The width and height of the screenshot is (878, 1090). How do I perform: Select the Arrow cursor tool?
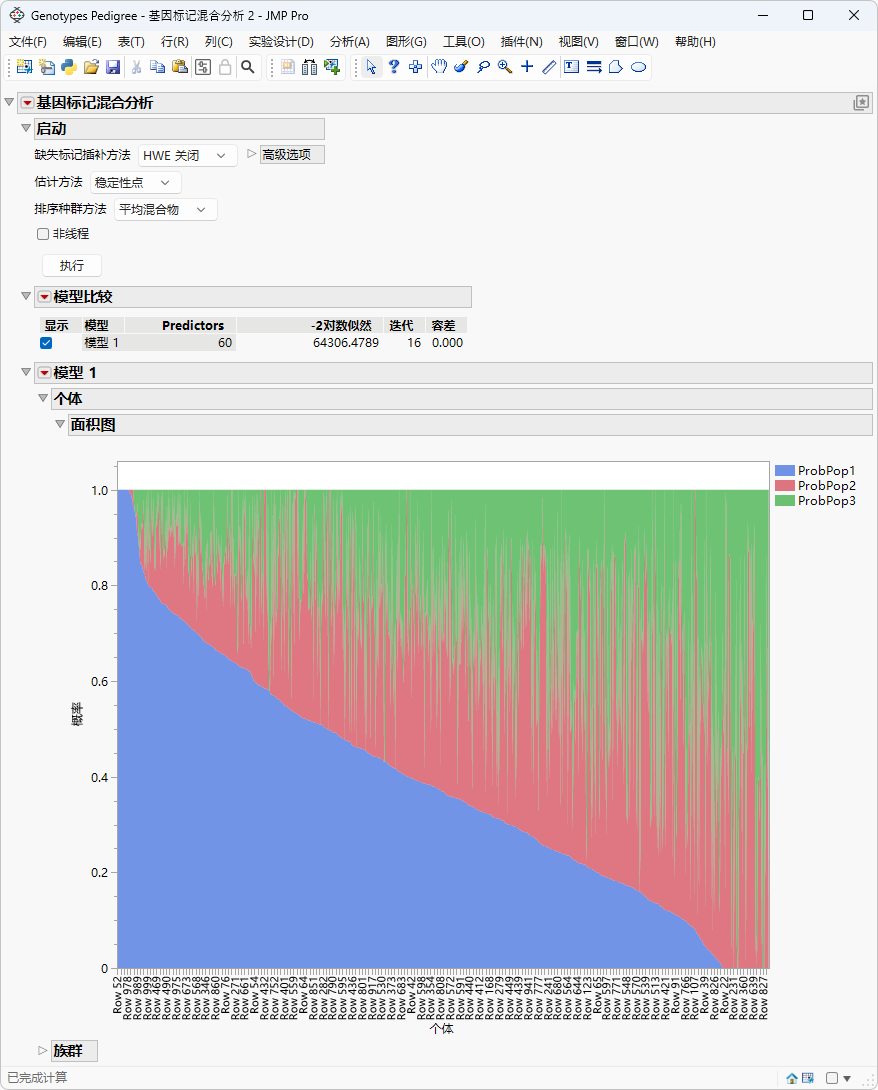click(371, 67)
